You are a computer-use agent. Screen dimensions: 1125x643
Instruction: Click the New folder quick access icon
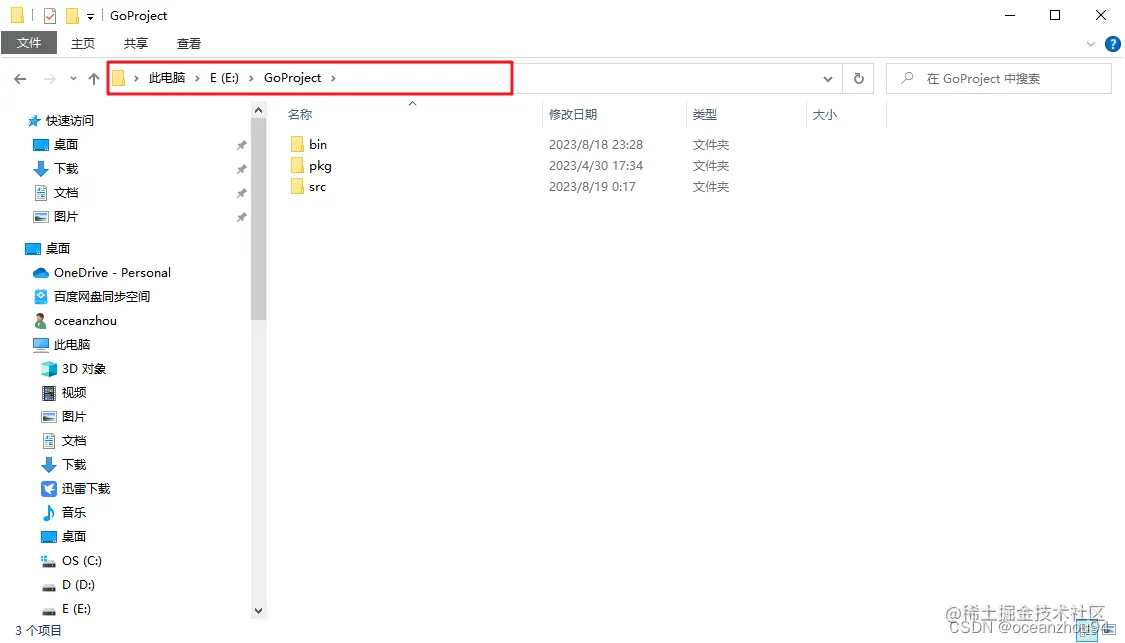coord(72,16)
